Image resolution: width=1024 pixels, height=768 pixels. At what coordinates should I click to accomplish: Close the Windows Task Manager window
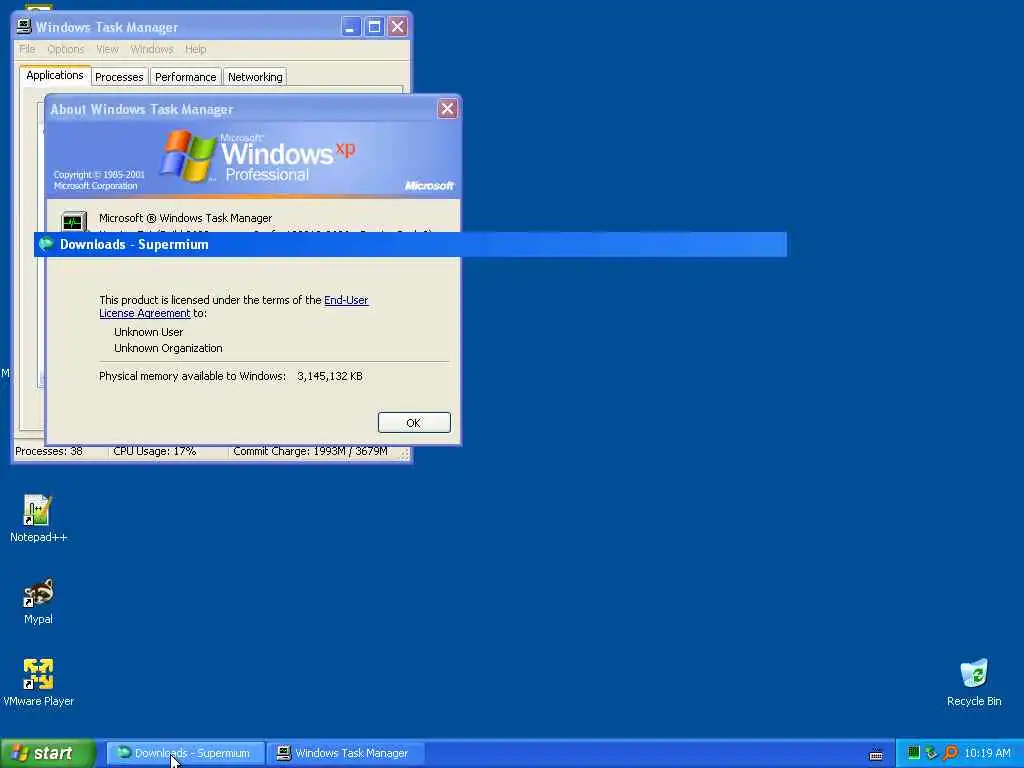397,27
